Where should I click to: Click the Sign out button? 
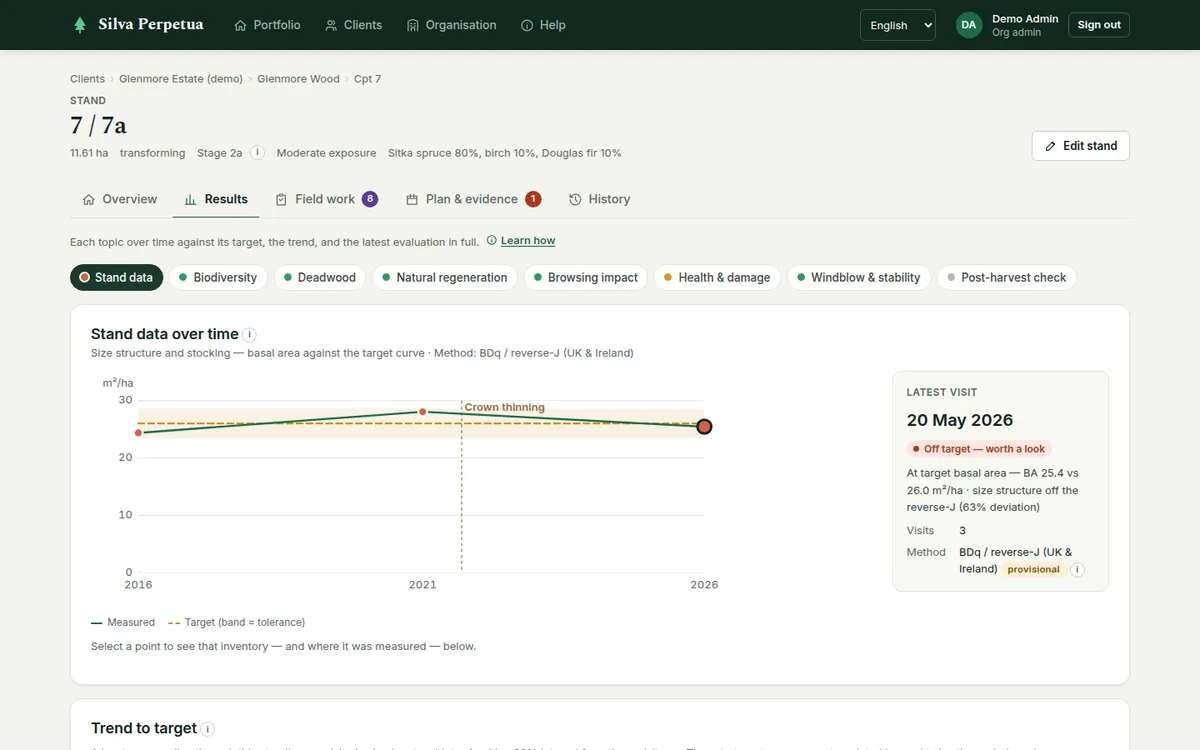(1099, 25)
